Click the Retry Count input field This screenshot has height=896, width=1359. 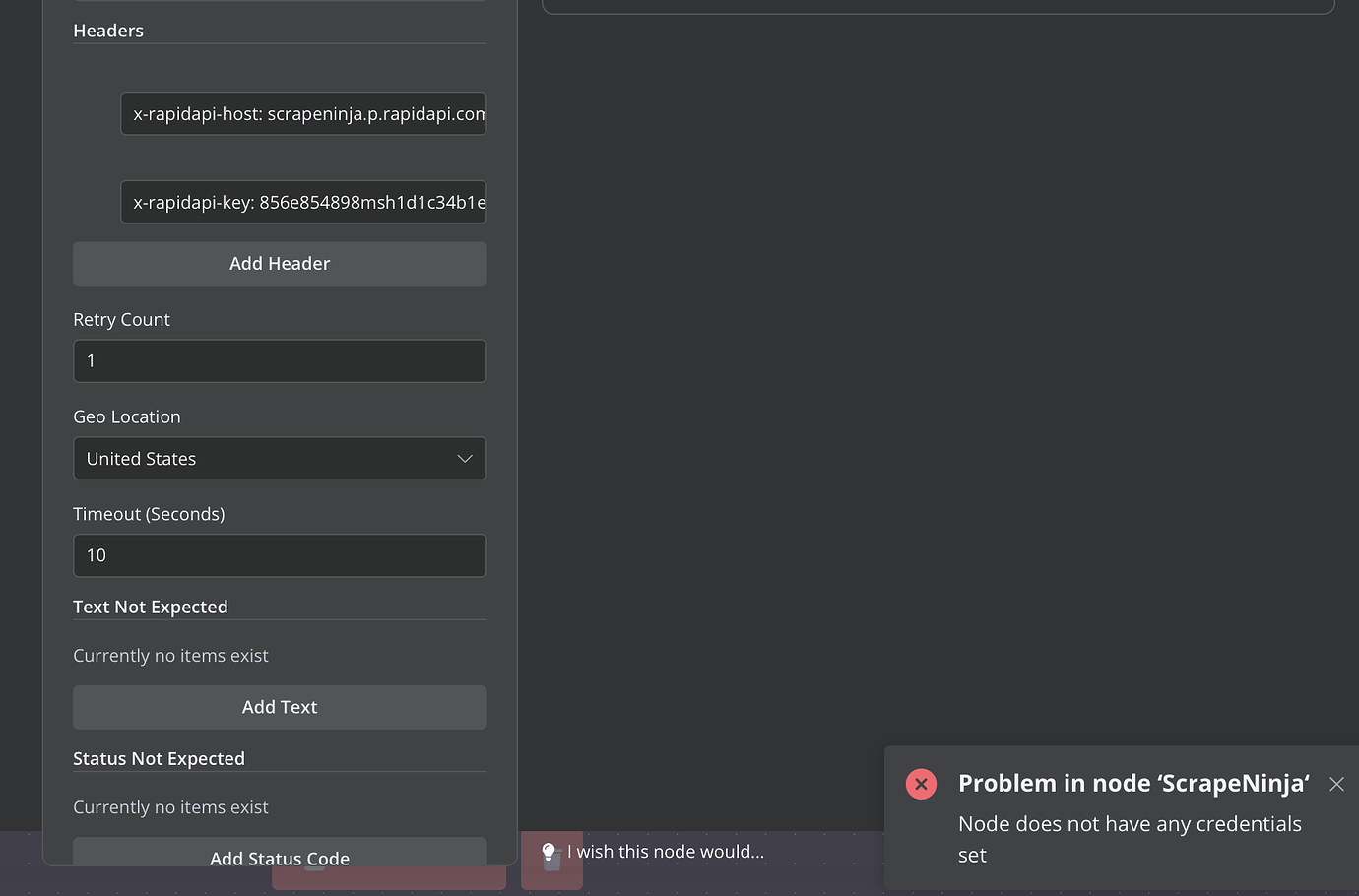(x=280, y=360)
